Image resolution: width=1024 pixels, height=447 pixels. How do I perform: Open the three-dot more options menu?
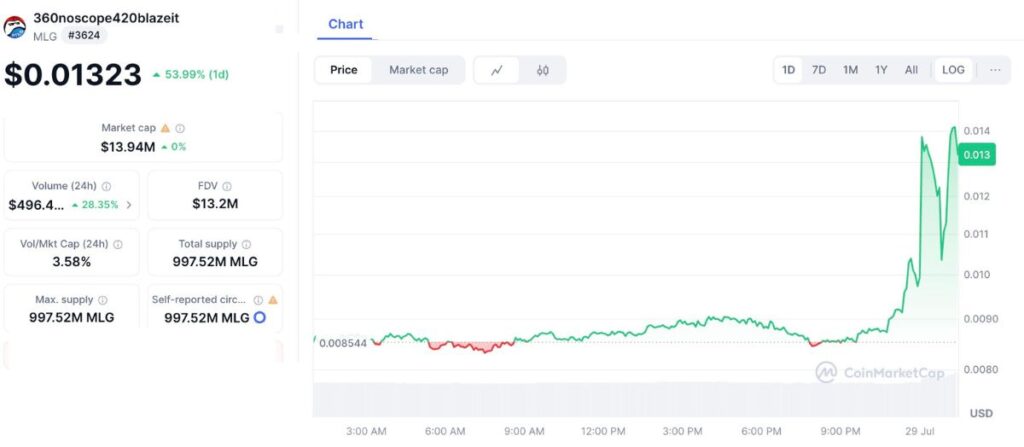click(x=994, y=70)
